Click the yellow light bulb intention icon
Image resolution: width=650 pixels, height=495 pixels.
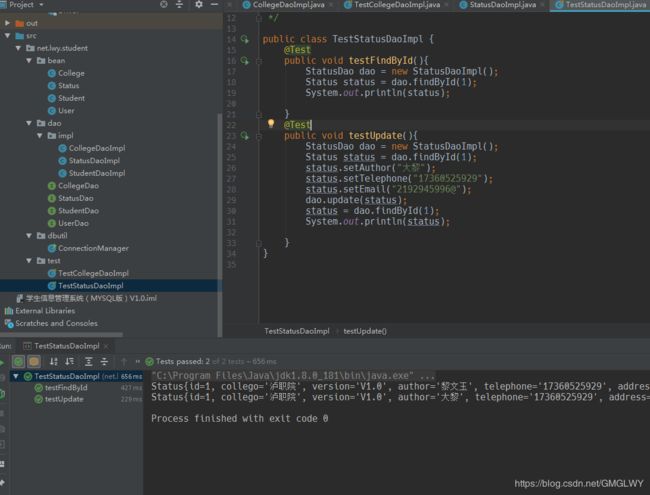tap(271, 124)
